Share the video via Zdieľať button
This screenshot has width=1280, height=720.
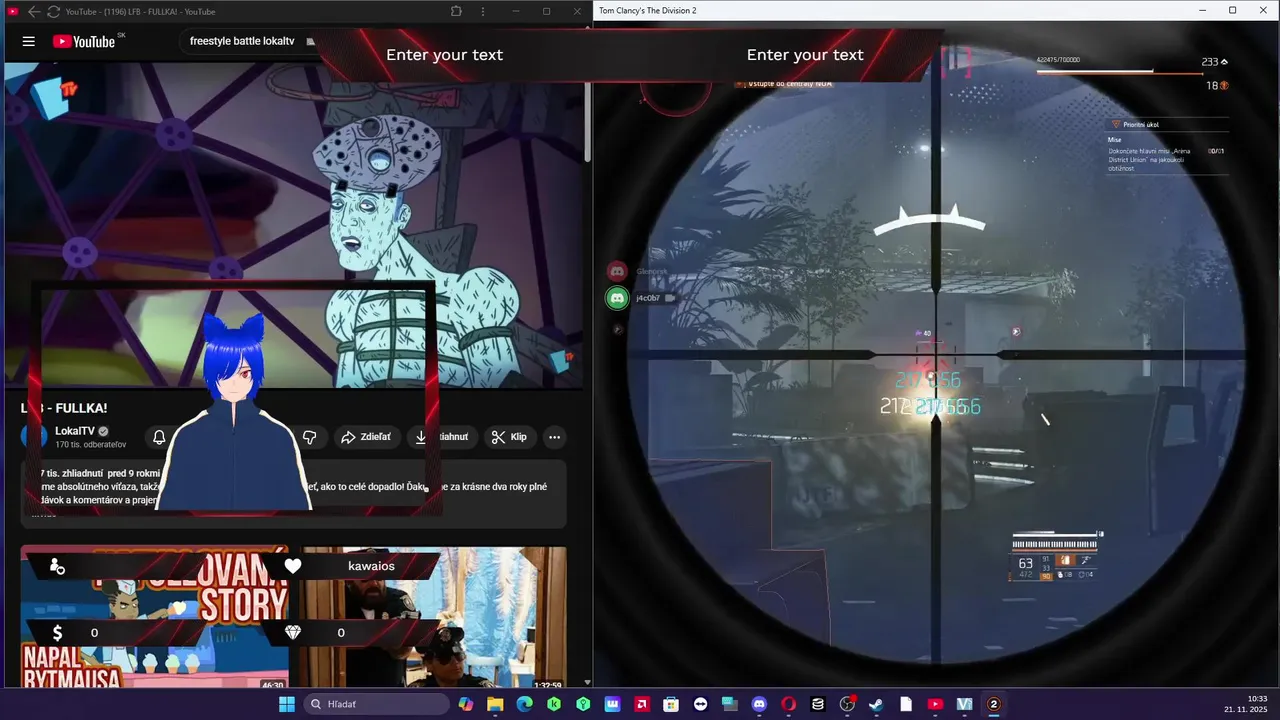pos(366,437)
